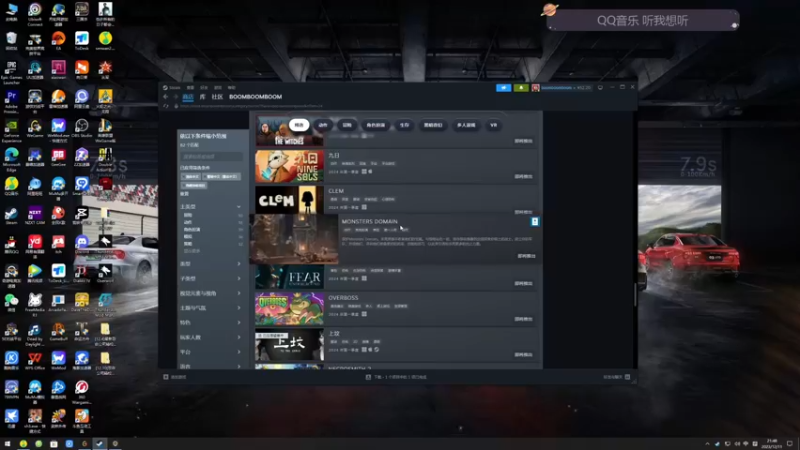Go forward using Steam's forward arrow
This screenshot has width=800, height=450.
tap(175, 97)
